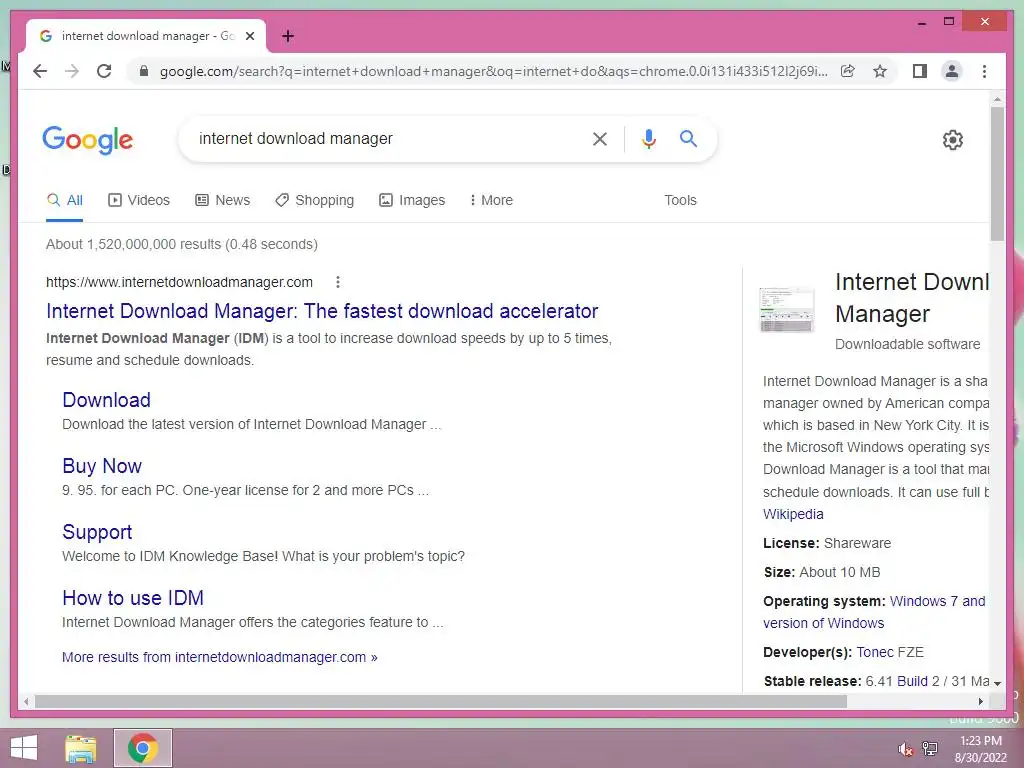Viewport: 1024px width, 768px height.
Task: Expand the More search categories menu
Action: [491, 200]
